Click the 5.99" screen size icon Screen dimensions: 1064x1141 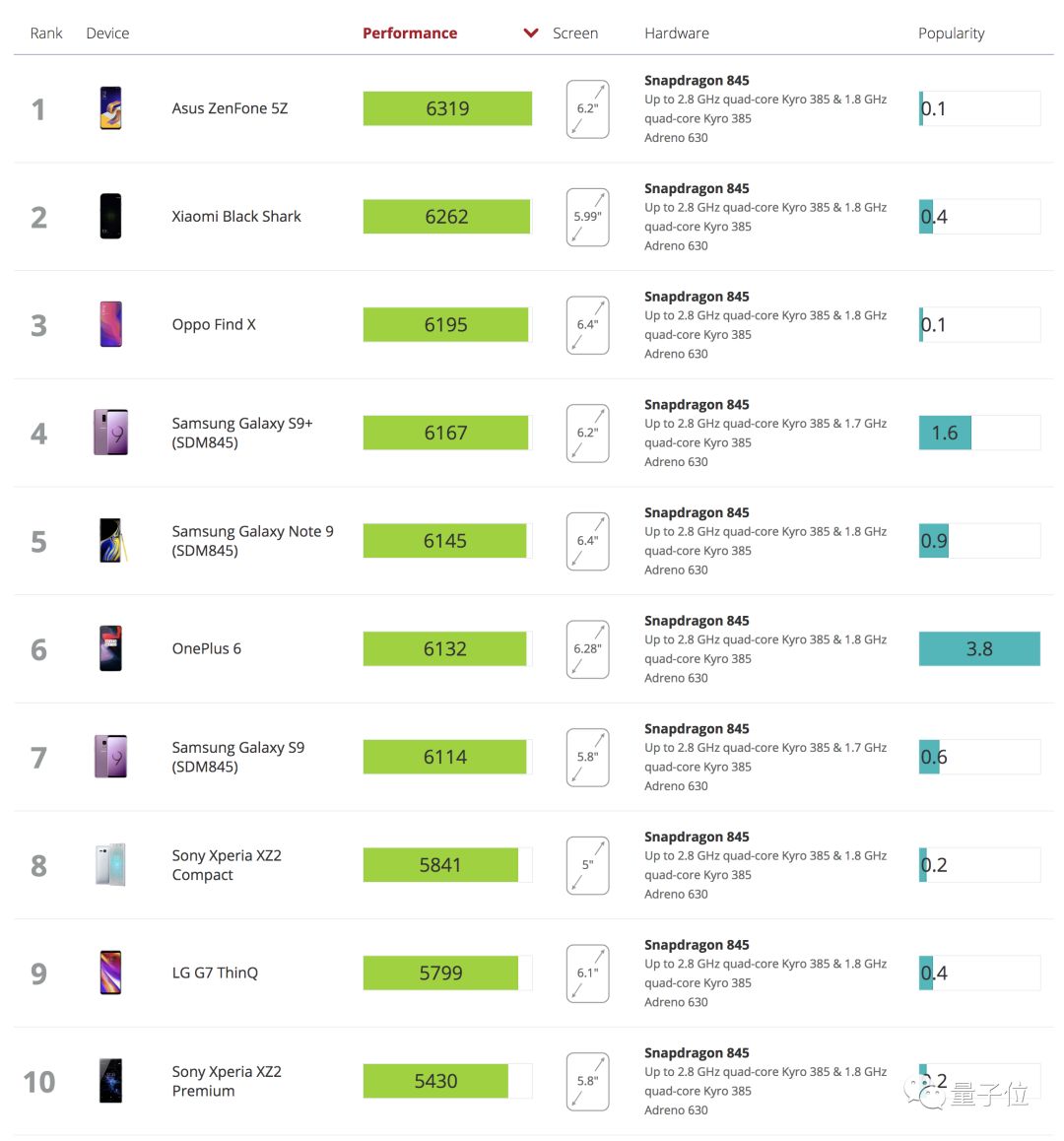[x=588, y=217]
